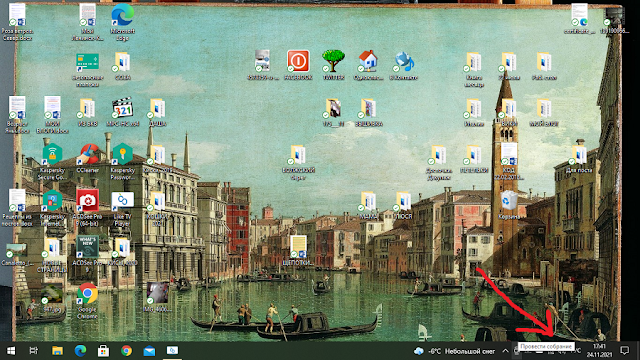Open Microsoft Store from the taskbar
Image resolution: width=640 pixels, height=360 pixels.
[x=103, y=351]
